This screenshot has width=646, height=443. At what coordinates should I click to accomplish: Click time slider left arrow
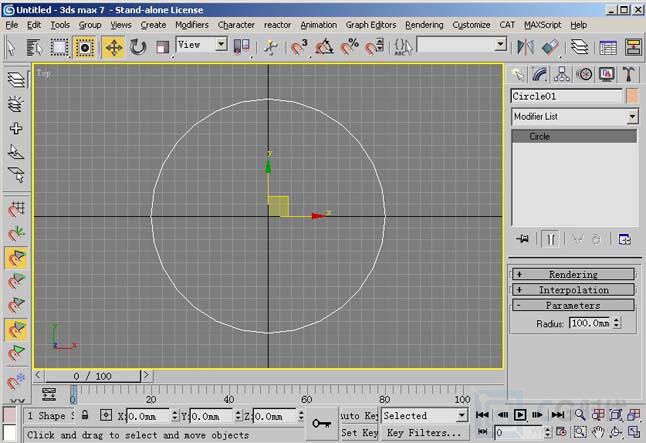pyautogui.click(x=38, y=375)
